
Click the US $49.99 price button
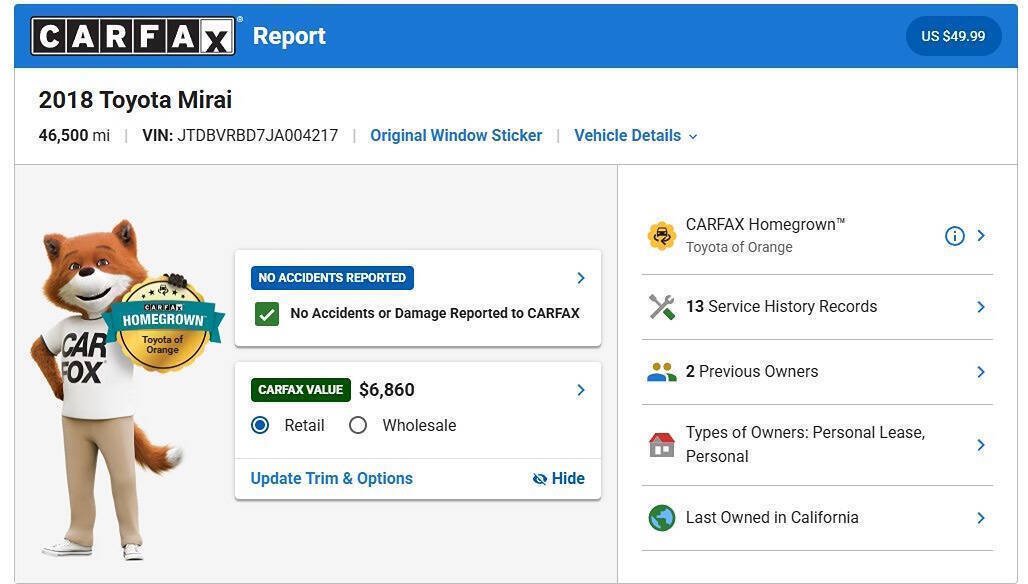[953, 36]
